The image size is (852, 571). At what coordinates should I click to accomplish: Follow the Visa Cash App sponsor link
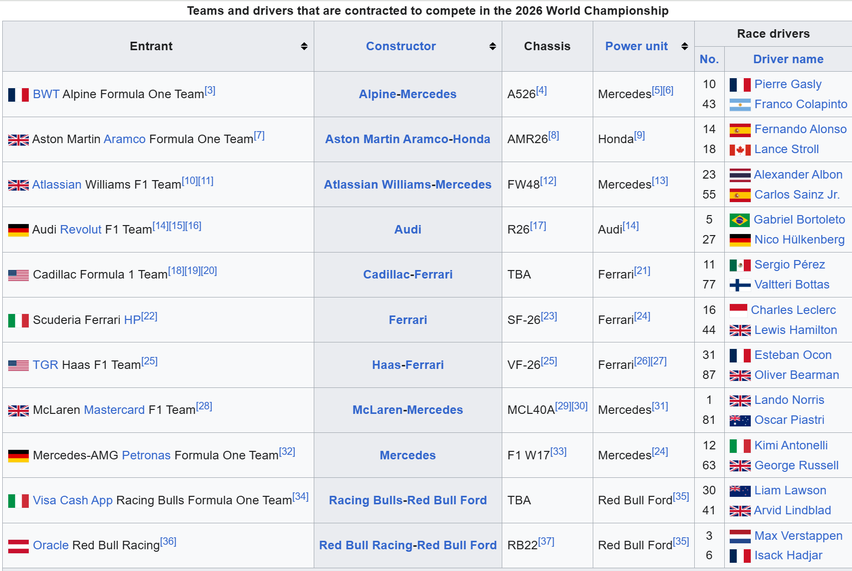(72, 501)
